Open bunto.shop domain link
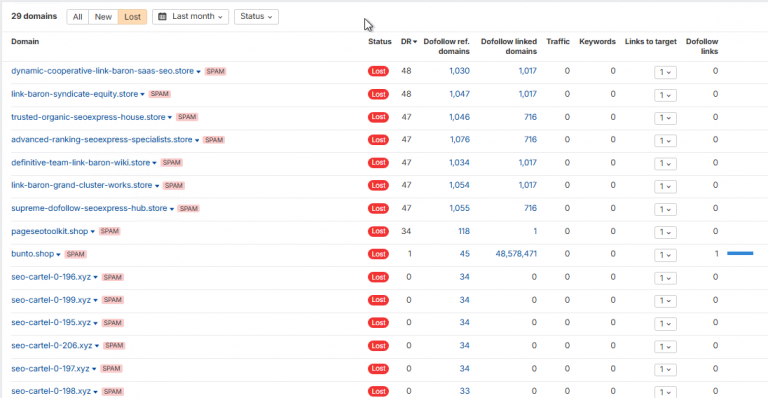 coord(32,254)
